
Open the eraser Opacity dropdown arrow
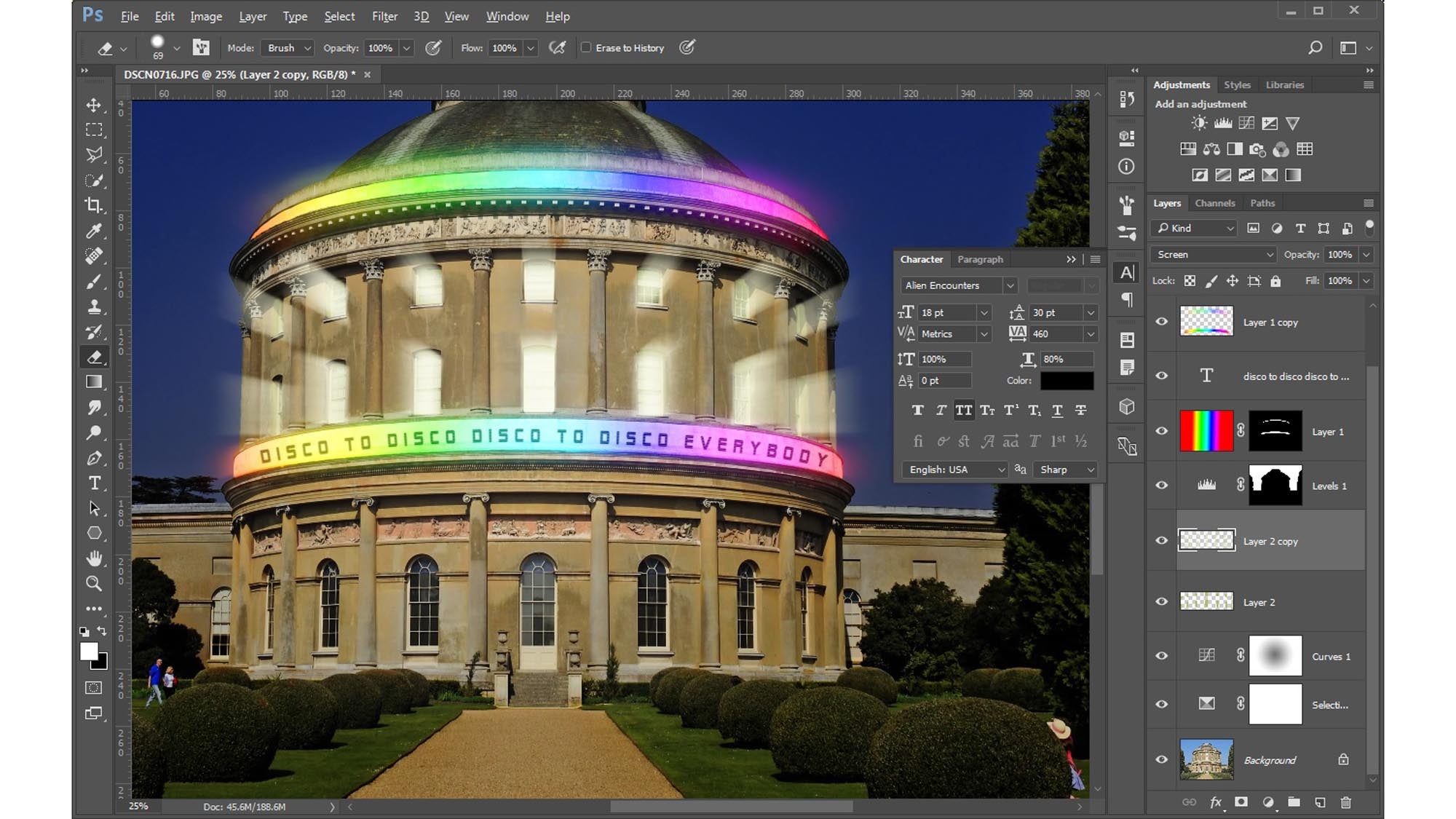pos(406,48)
